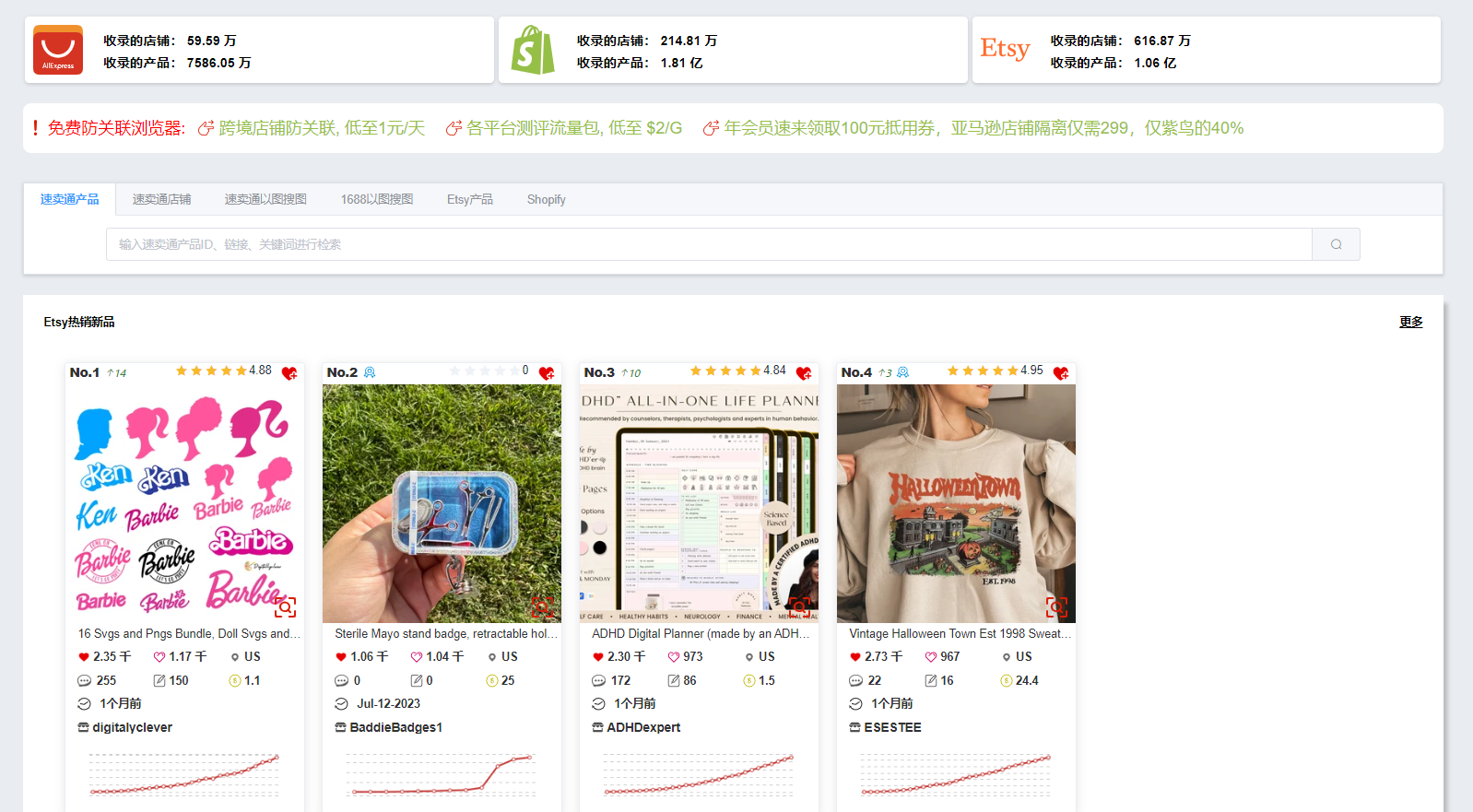
Task: Favorite the No.3 ADHD planner product
Action: [x=804, y=373]
